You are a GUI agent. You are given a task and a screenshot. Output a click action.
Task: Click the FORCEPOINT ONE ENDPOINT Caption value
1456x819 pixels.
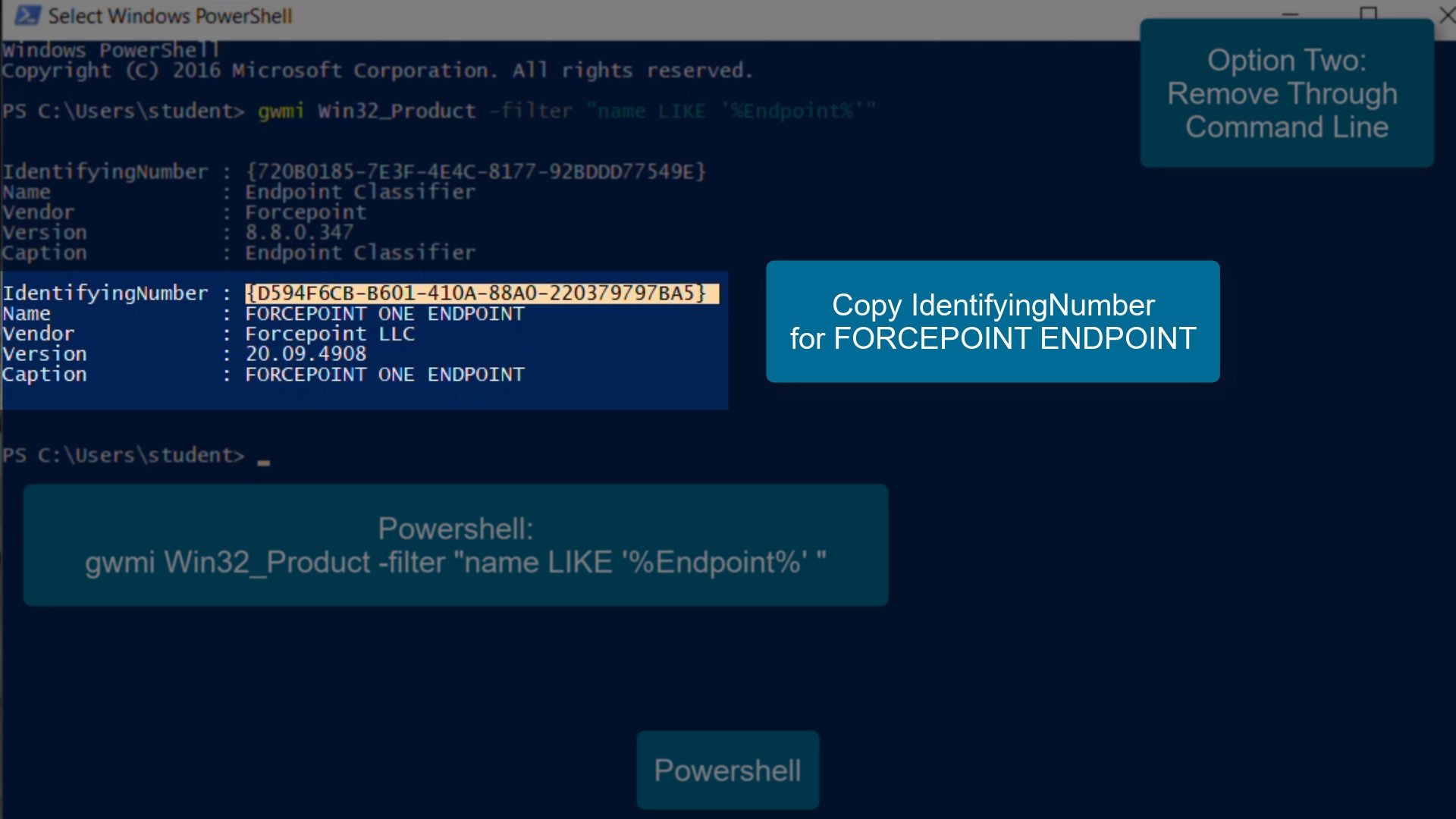[x=384, y=375]
